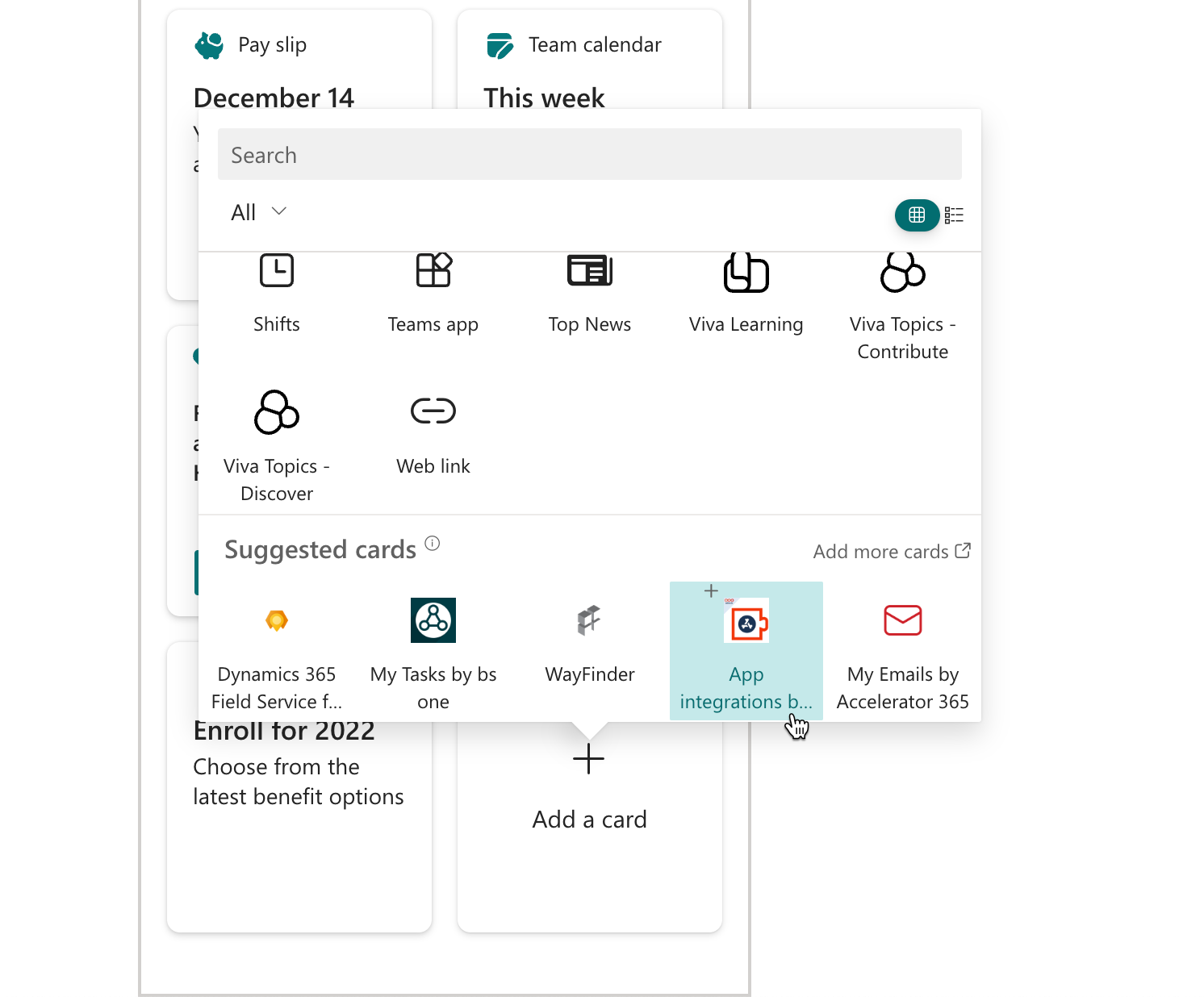Click the Team calendar icon

point(500,45)
